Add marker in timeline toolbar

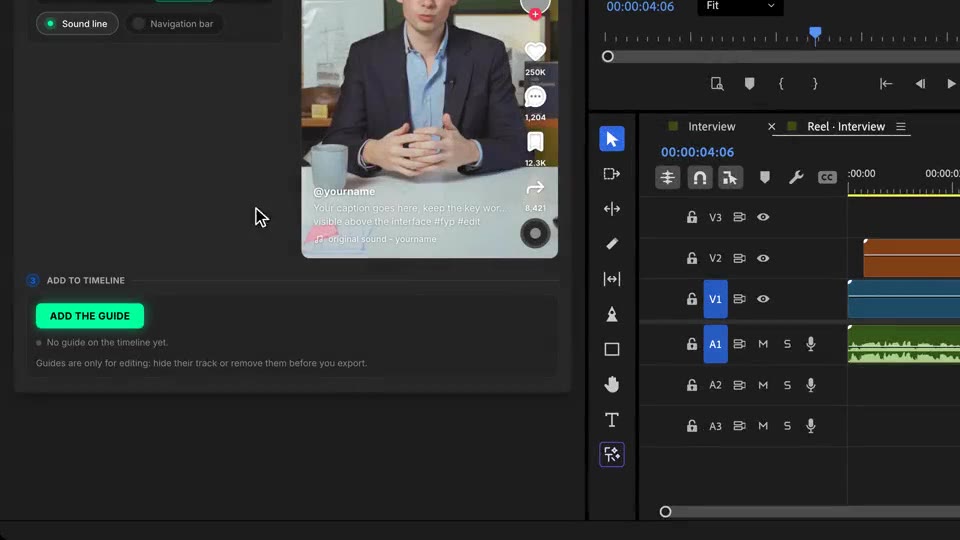pyautogui.click(x=765, y=178)
